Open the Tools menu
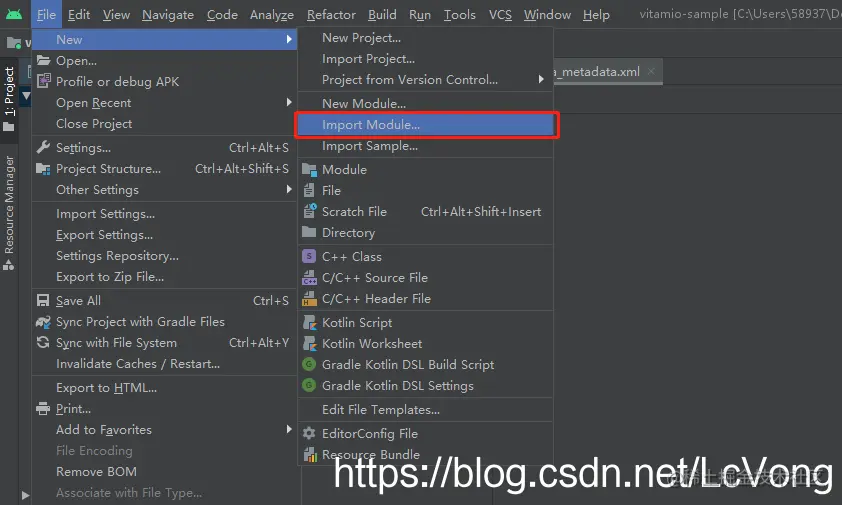Screen dimensions: 842x505 460,15
